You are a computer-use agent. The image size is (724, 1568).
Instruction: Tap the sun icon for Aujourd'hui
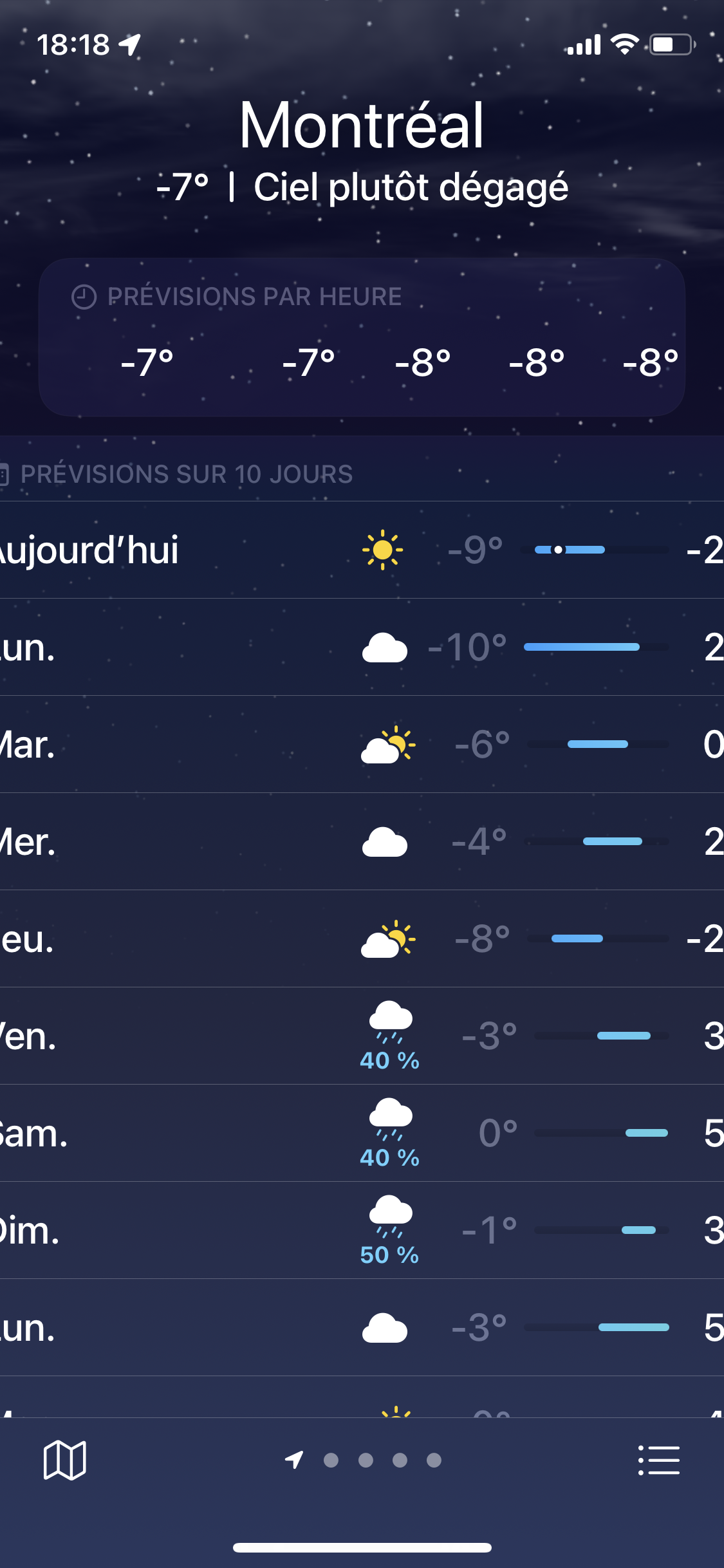[x=382, y=550]
